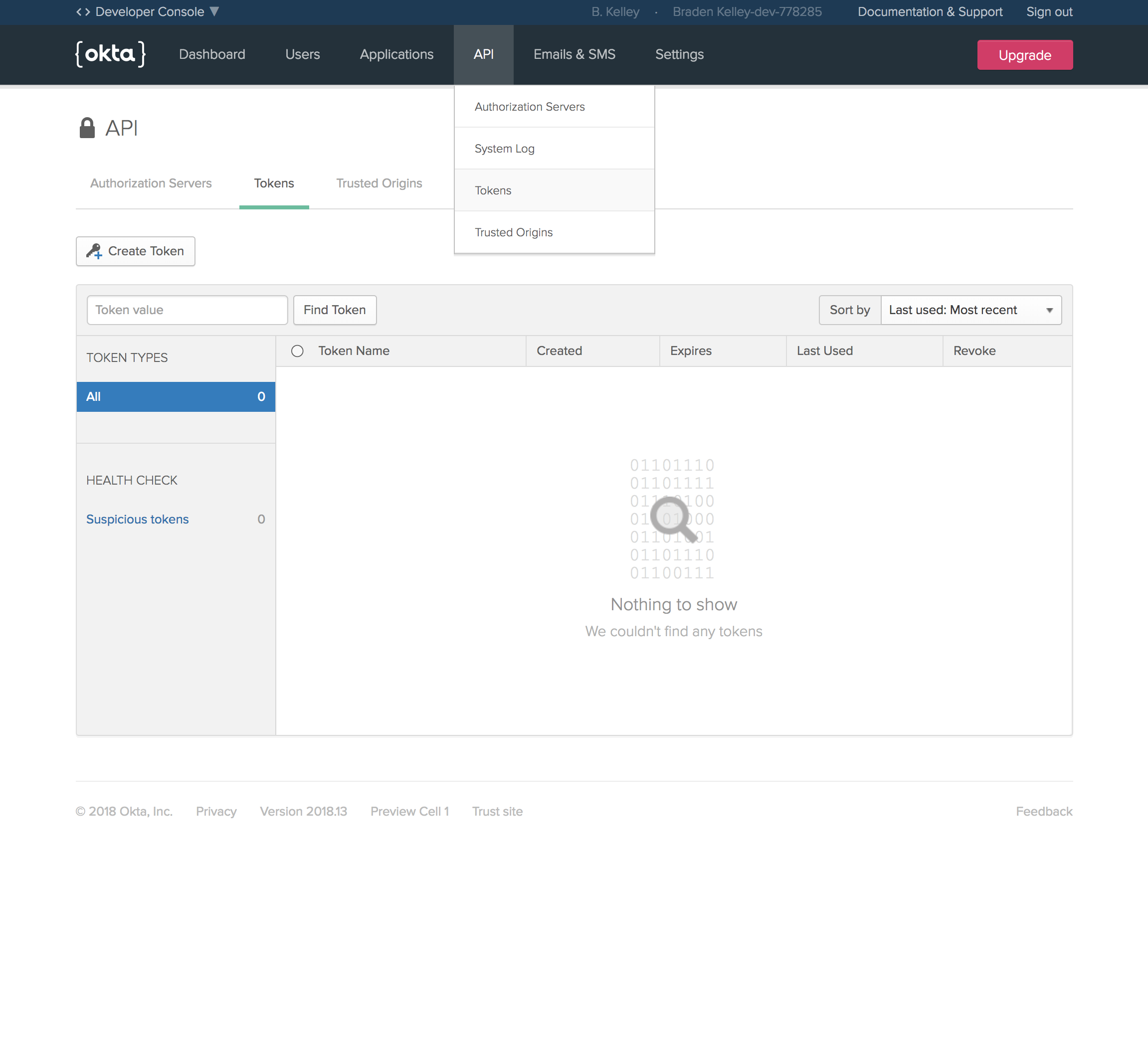This screenshot has height=1048, width=1148.
Task: Click the API menu item in navigation
Action: pos(483,54)
